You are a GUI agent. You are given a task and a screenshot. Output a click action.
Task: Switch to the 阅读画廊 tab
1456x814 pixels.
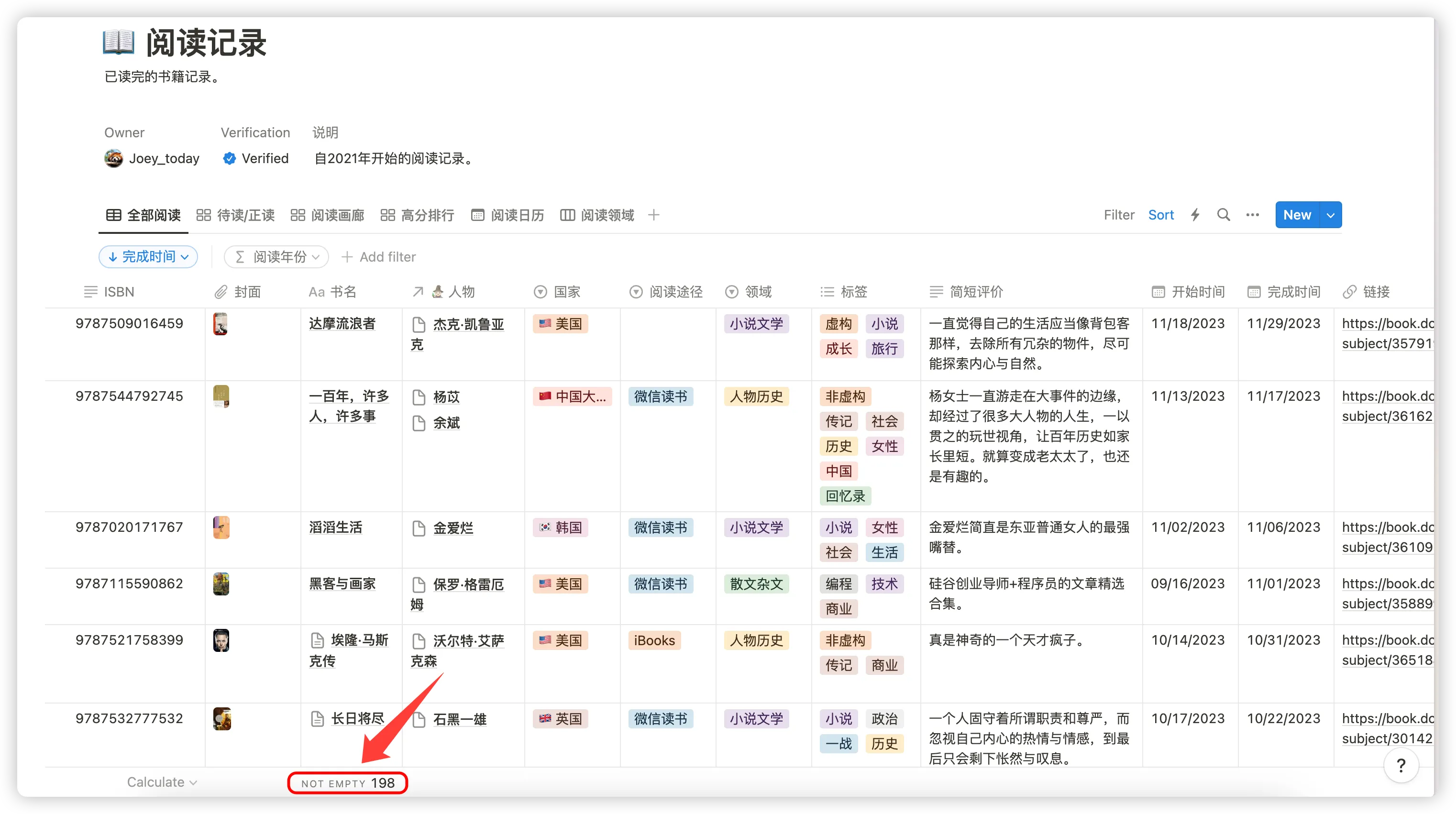327,215
